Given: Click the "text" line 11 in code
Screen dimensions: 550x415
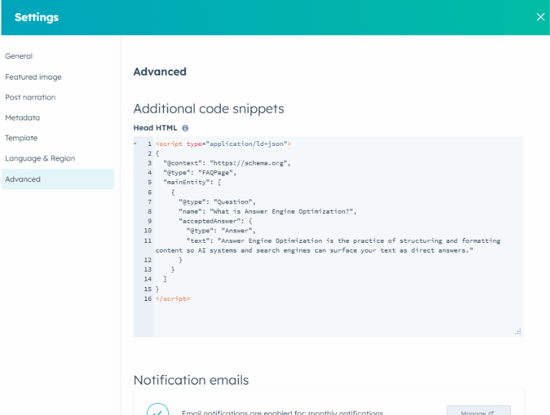Looking at the screenshot, I should tap(328, 246).
